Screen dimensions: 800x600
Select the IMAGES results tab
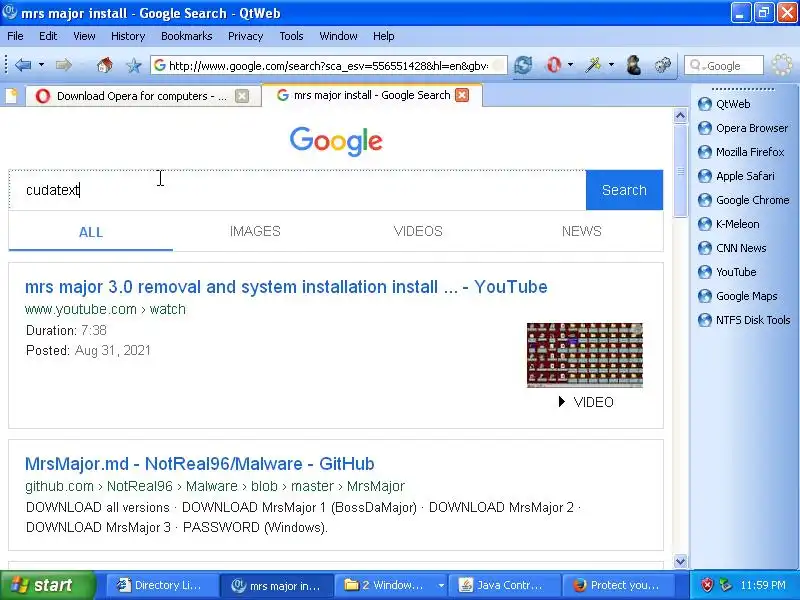tap(255, 231)
